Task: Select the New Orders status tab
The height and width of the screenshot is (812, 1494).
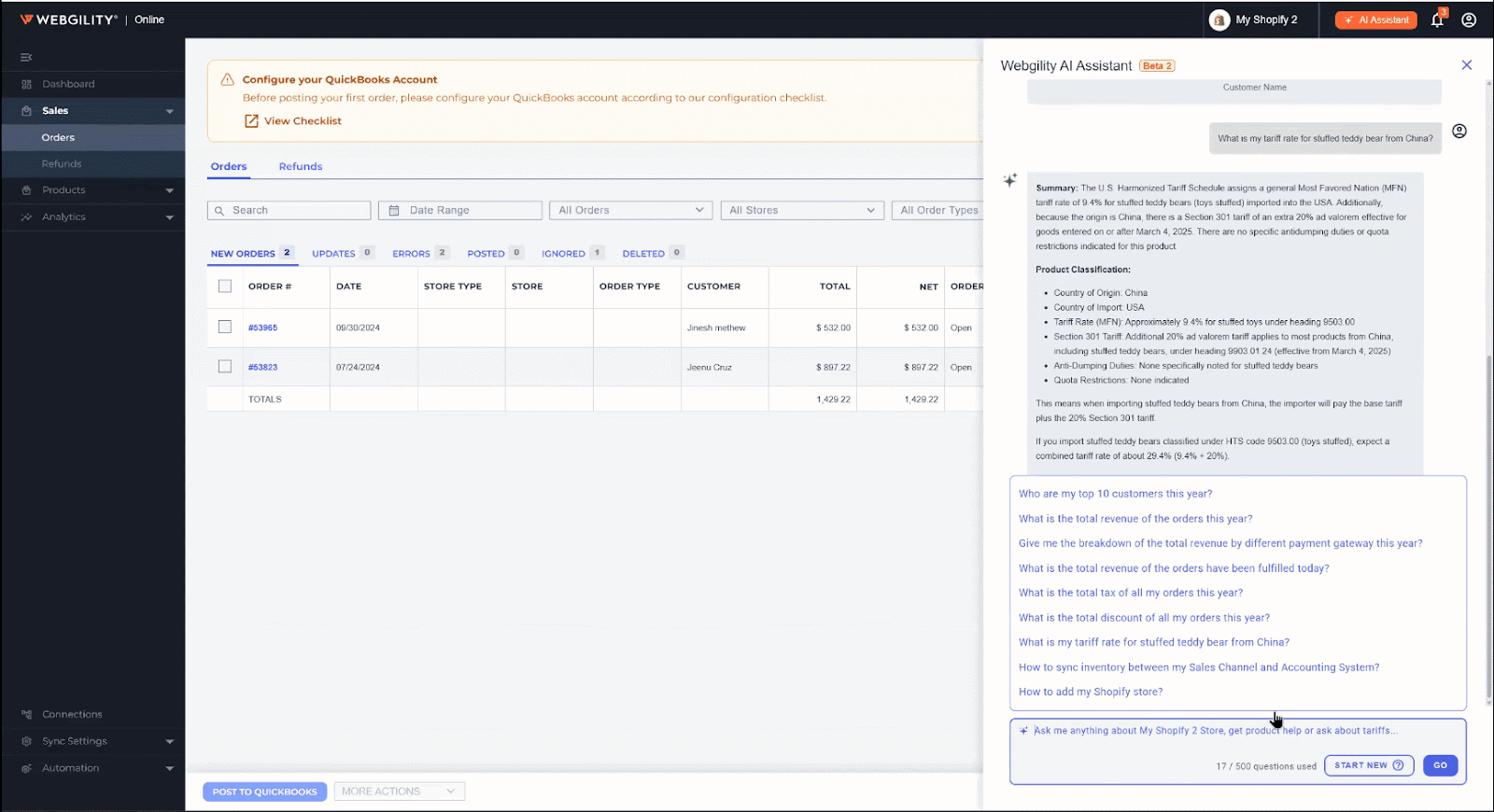Action: click(x=252, y=253)
